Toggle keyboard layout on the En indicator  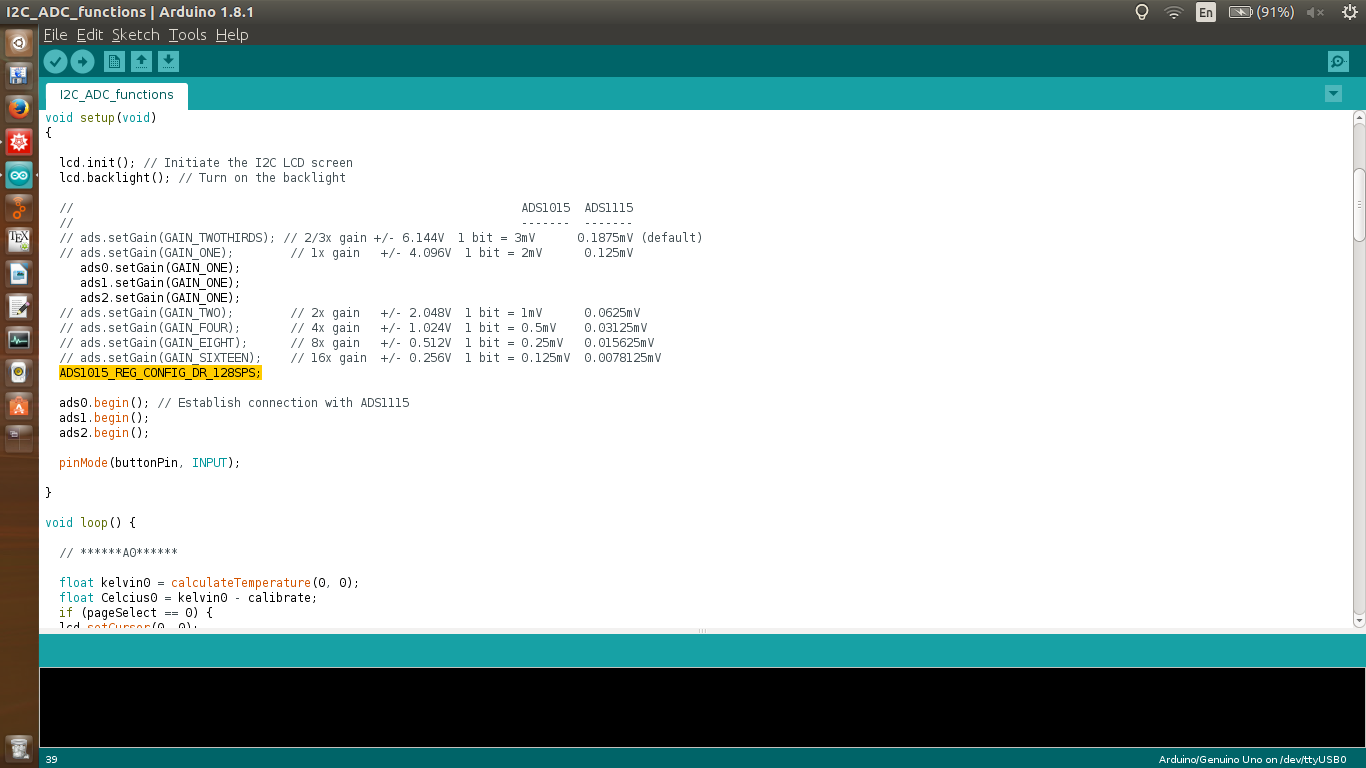coord(1205,12)
